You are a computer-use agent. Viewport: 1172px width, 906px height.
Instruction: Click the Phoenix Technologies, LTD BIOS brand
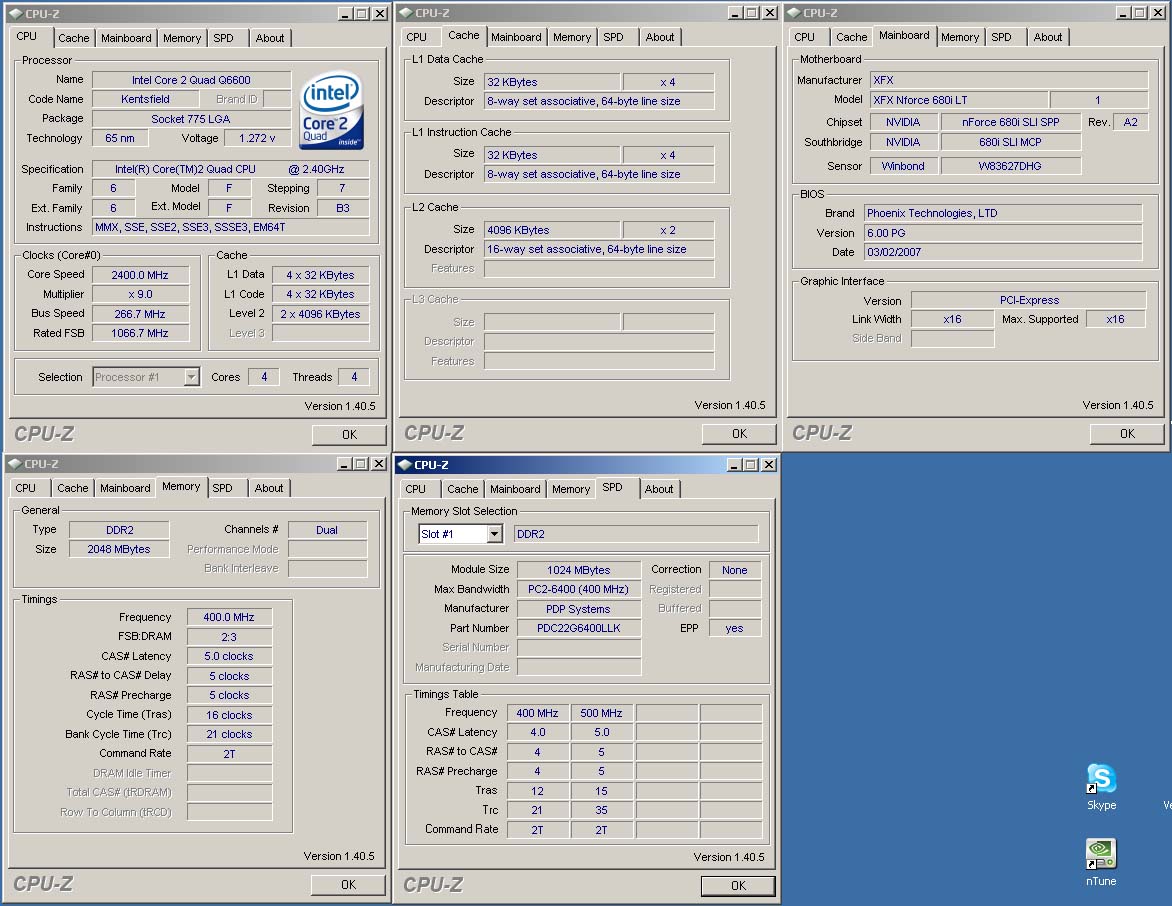(1003, 213)
